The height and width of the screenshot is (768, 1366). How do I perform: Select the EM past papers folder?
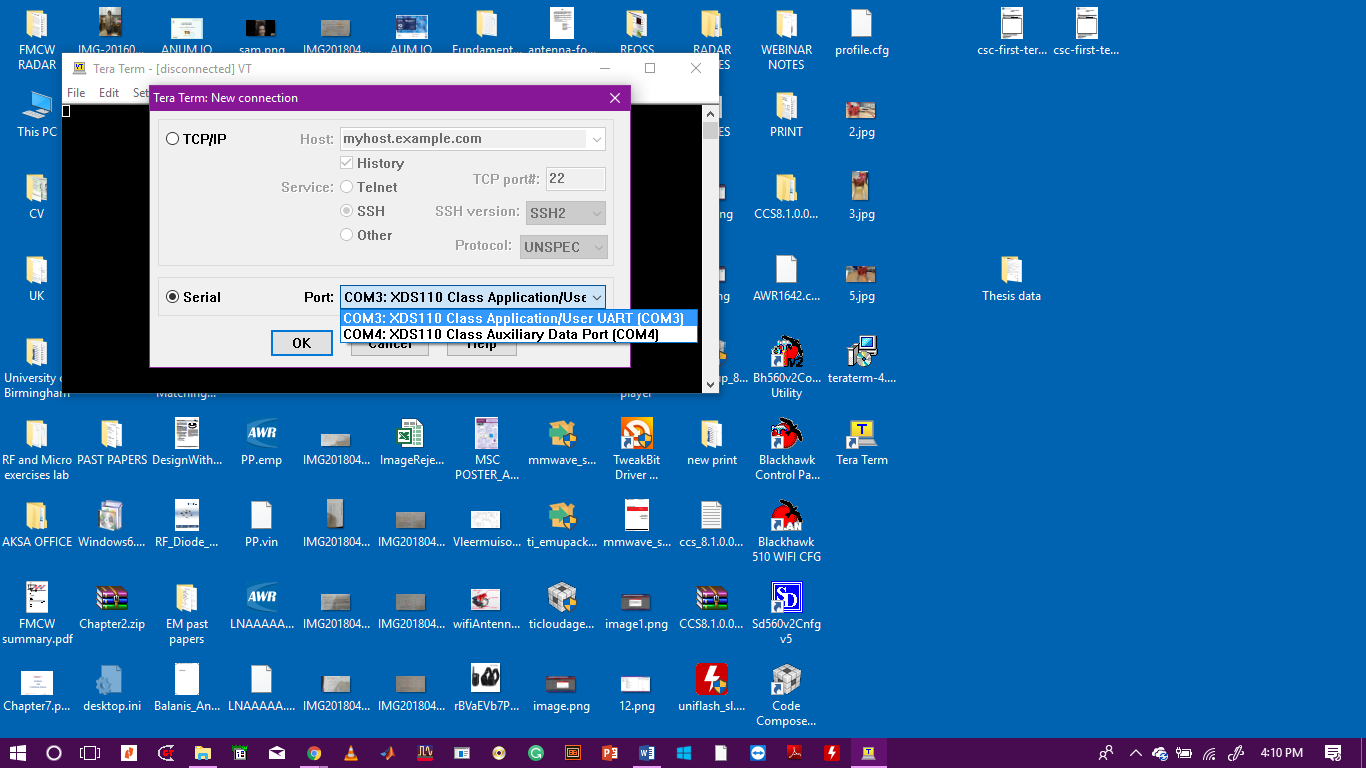tap(187, 613)
